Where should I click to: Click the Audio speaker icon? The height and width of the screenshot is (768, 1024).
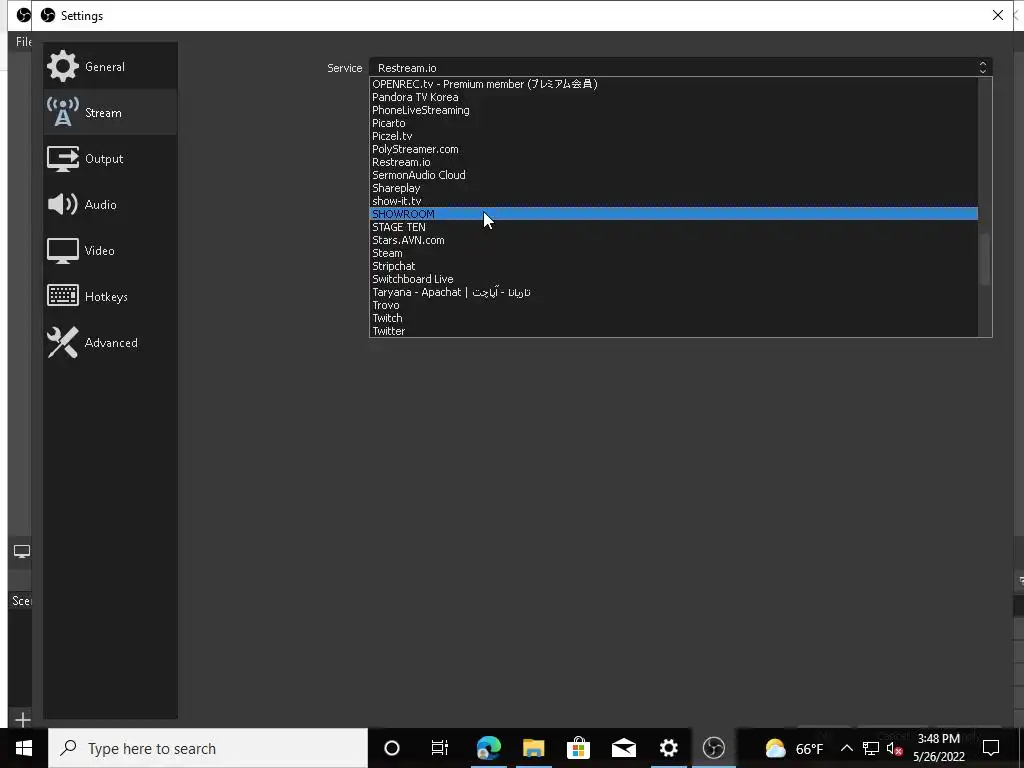63,204
